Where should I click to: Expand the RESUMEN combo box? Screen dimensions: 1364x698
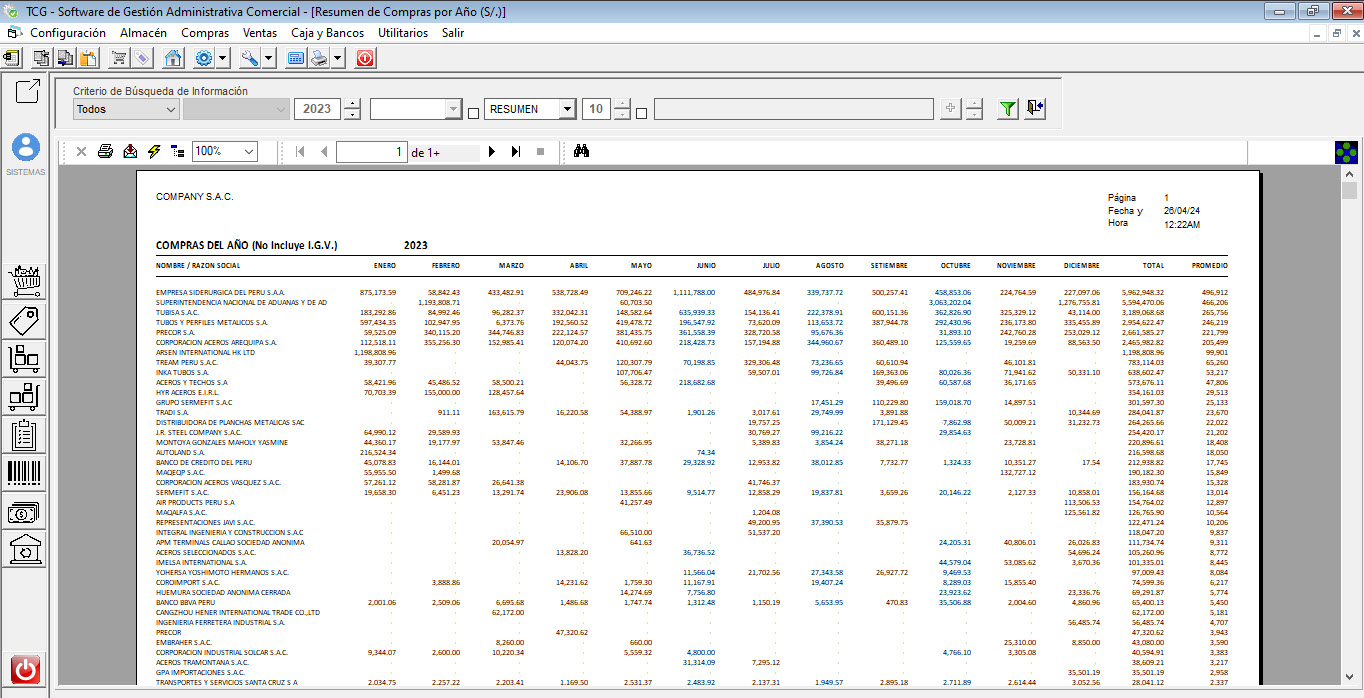point(567,109)
